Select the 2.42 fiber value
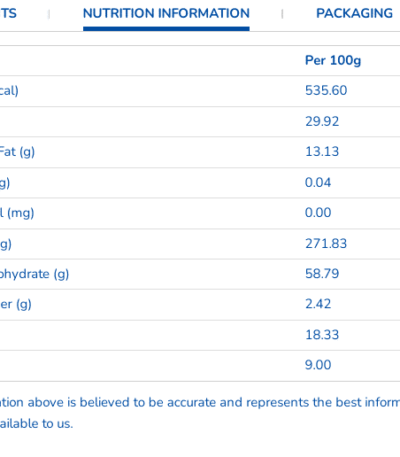The height and width of the screenshot is (457, 400). (x=318, y=304)
